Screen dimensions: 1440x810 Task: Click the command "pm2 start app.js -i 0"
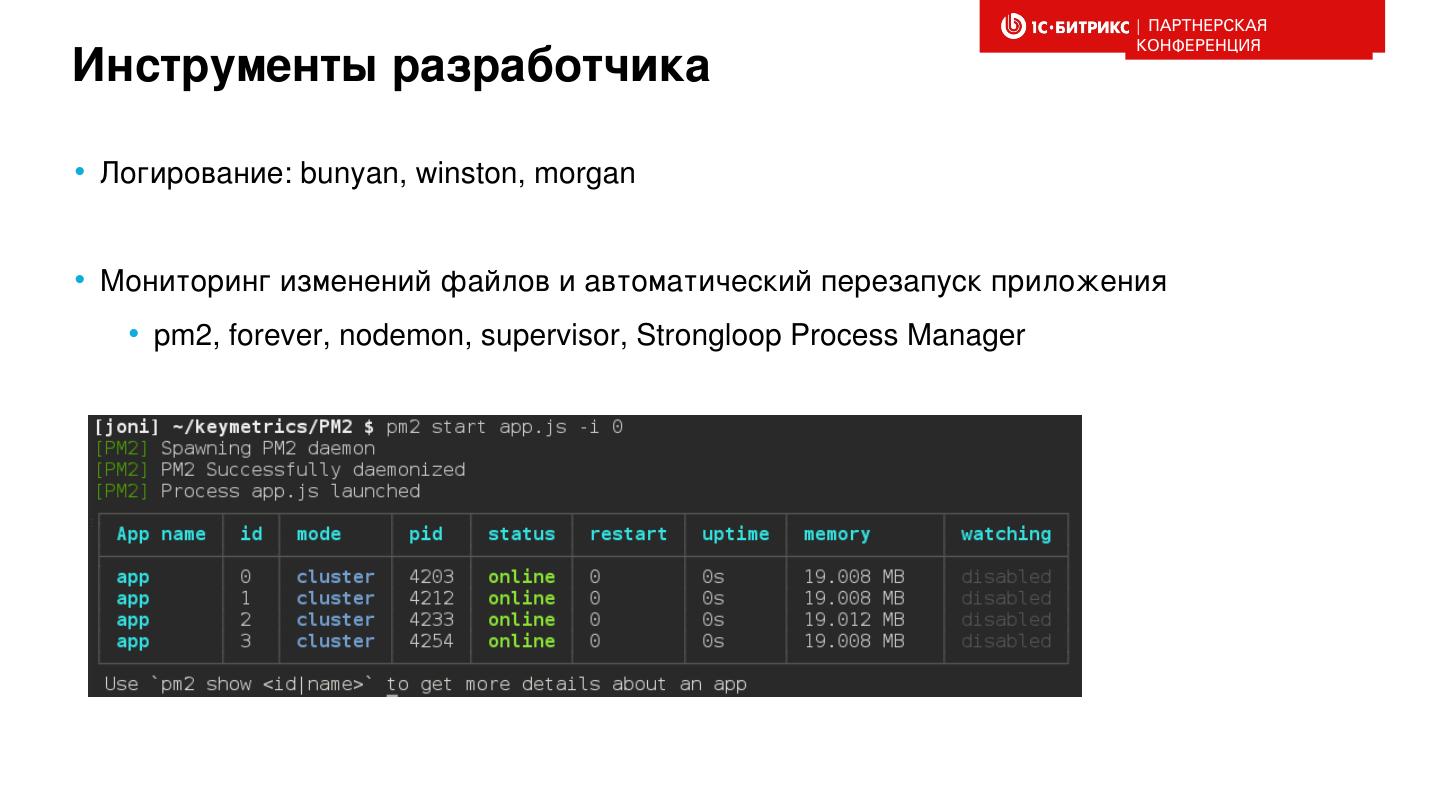tap(504, 427)
